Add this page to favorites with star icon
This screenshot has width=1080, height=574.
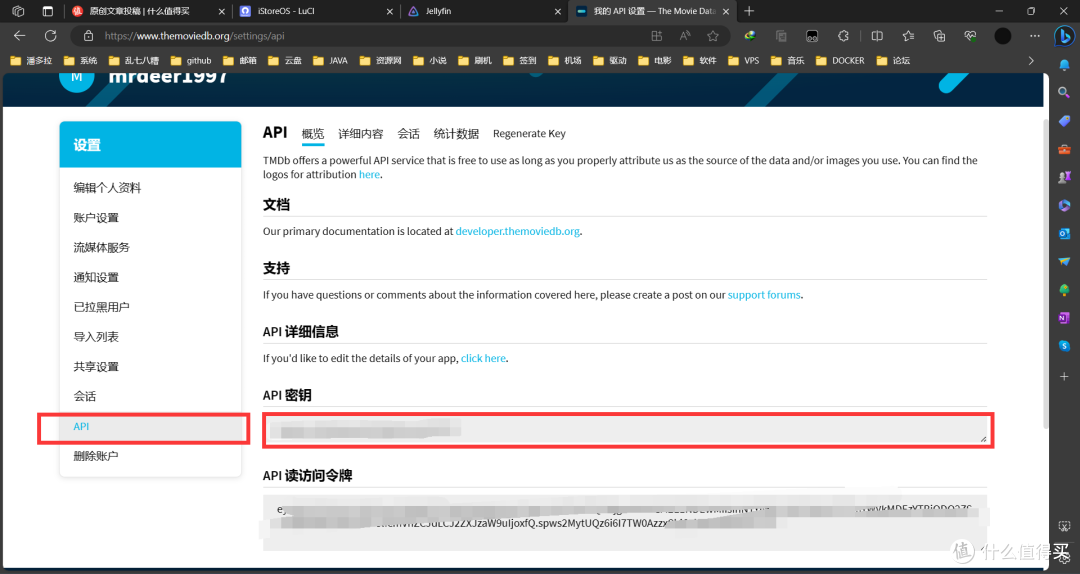tap(713, 36)
